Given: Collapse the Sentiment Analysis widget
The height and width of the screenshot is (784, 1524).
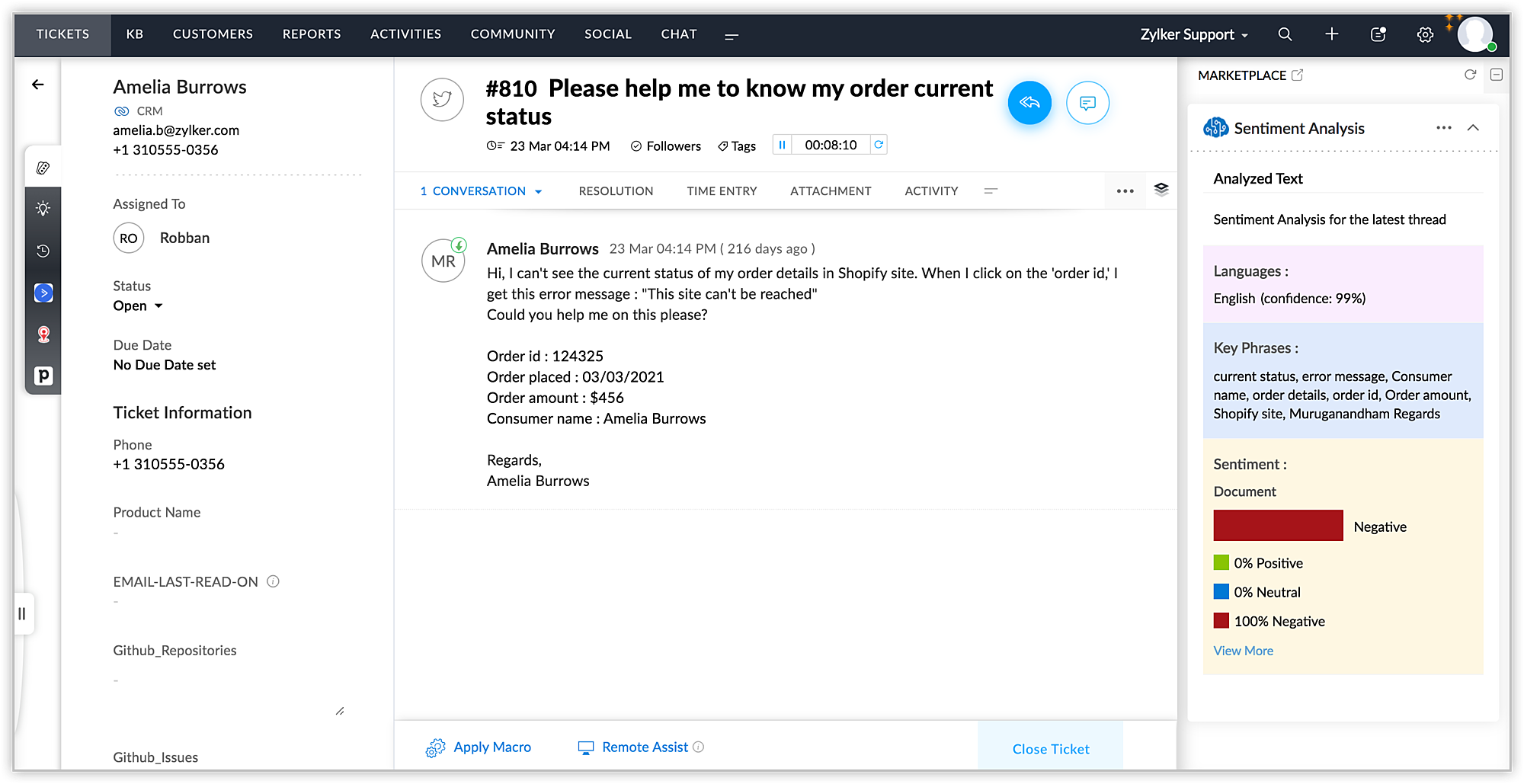Looking at the screenshot, I should click(1473, 128).
